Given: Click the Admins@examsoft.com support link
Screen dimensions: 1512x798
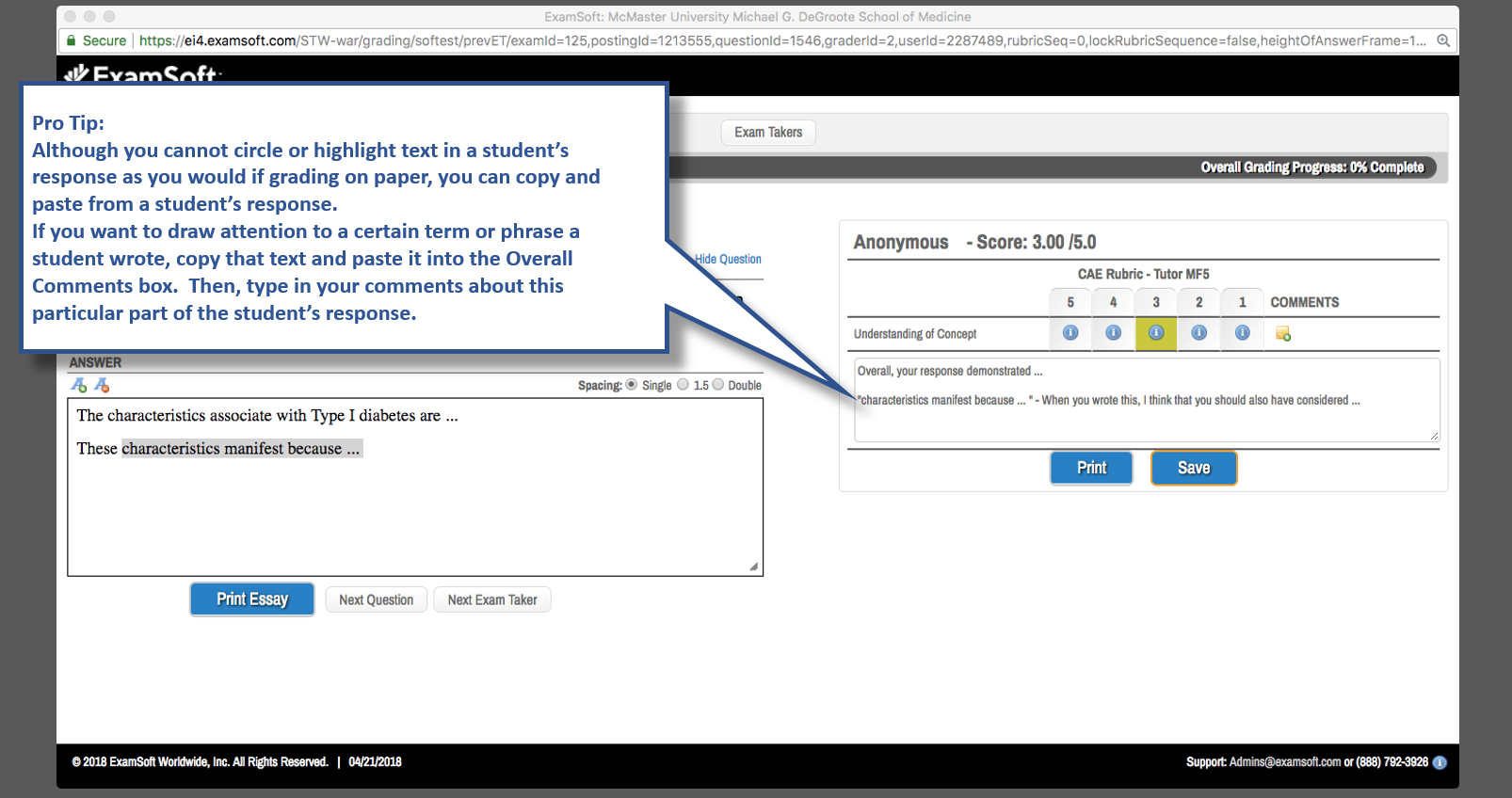Looking at the screenshot, I should (1285, 762).
